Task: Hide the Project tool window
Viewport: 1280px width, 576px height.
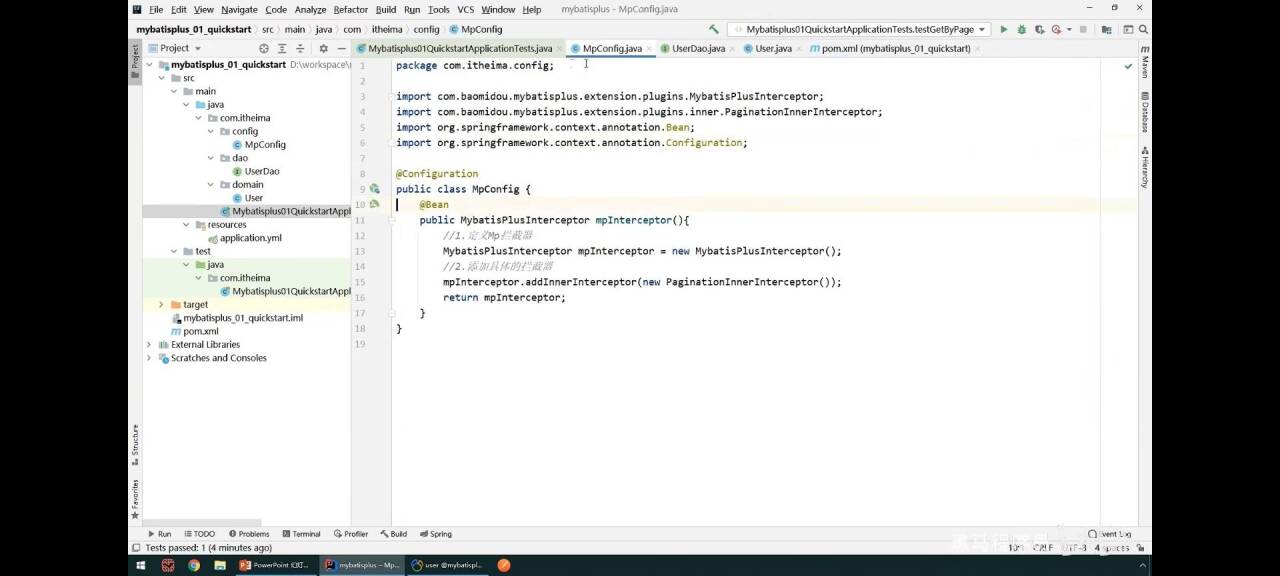Action: [341, 48]
